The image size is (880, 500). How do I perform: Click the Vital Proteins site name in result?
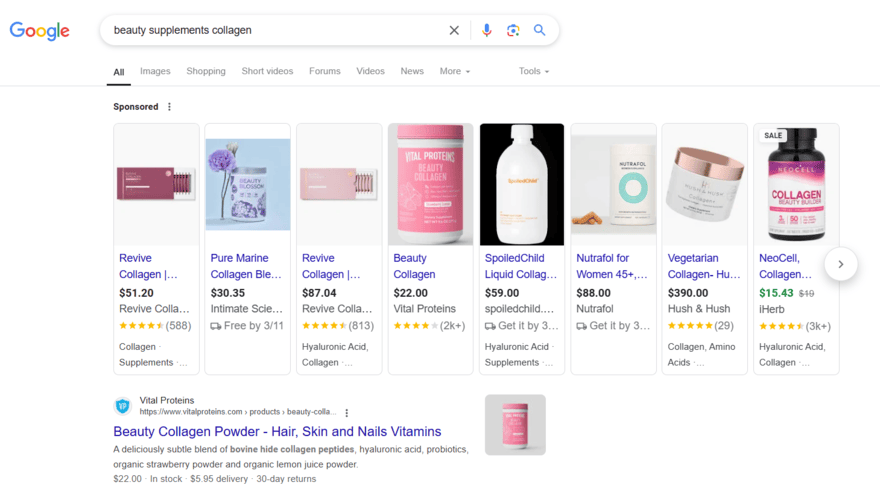click(x=167, y=400)
